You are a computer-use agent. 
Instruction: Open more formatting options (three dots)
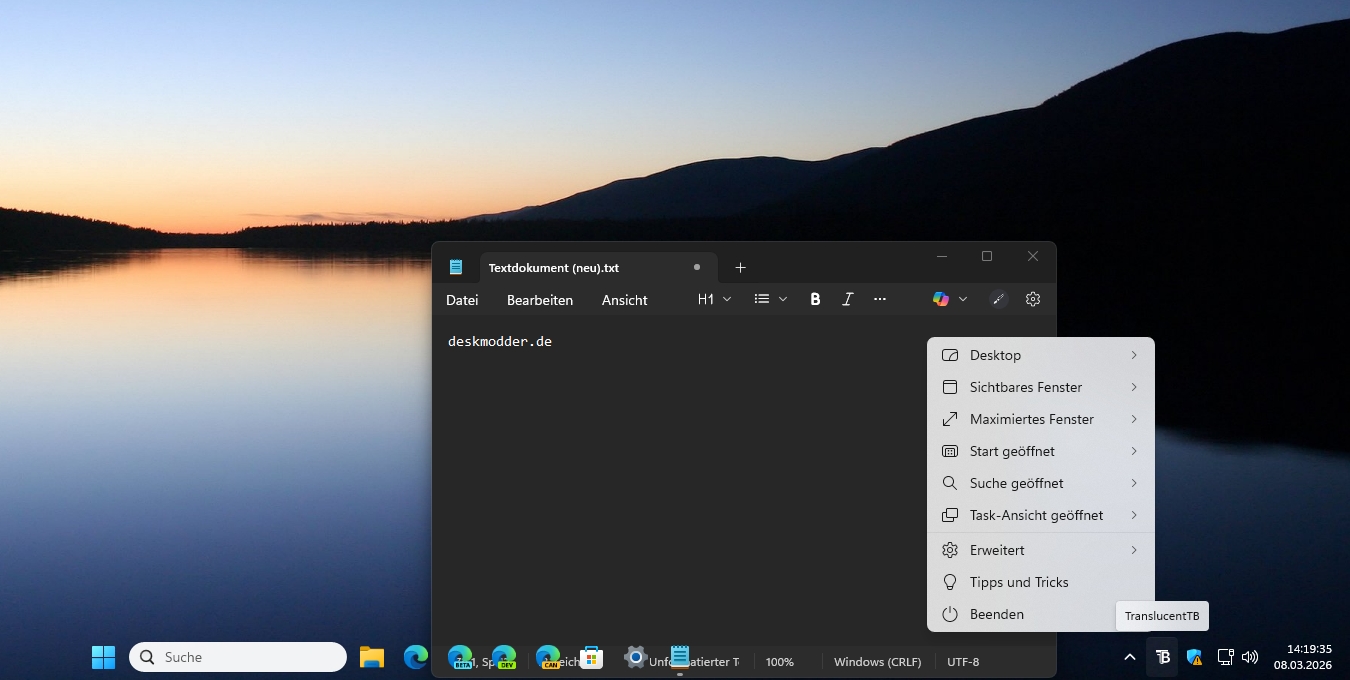[x=880, y=299]
